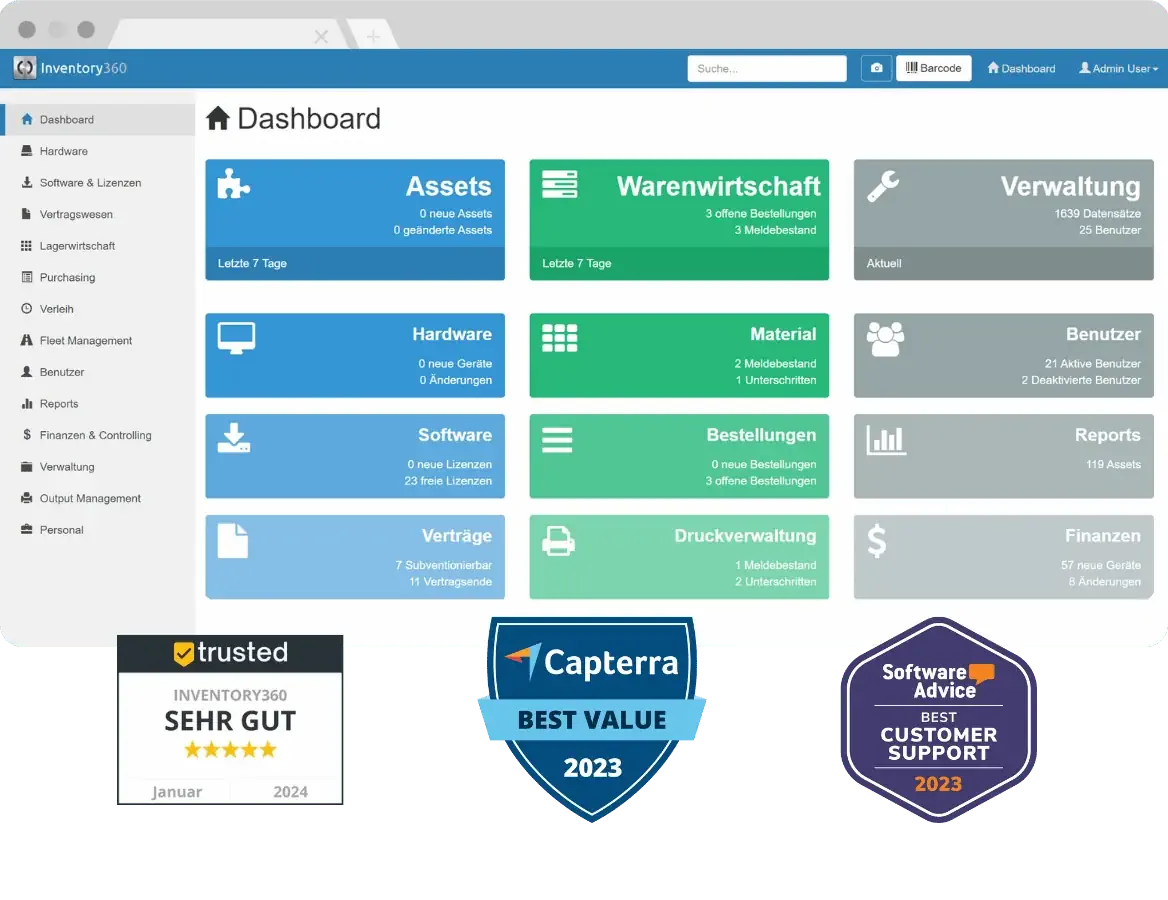Viewport: 1168px width, 900px height.
Task: Click the dollar icon on Finanzen tile
Action: [x=876, y=541]
